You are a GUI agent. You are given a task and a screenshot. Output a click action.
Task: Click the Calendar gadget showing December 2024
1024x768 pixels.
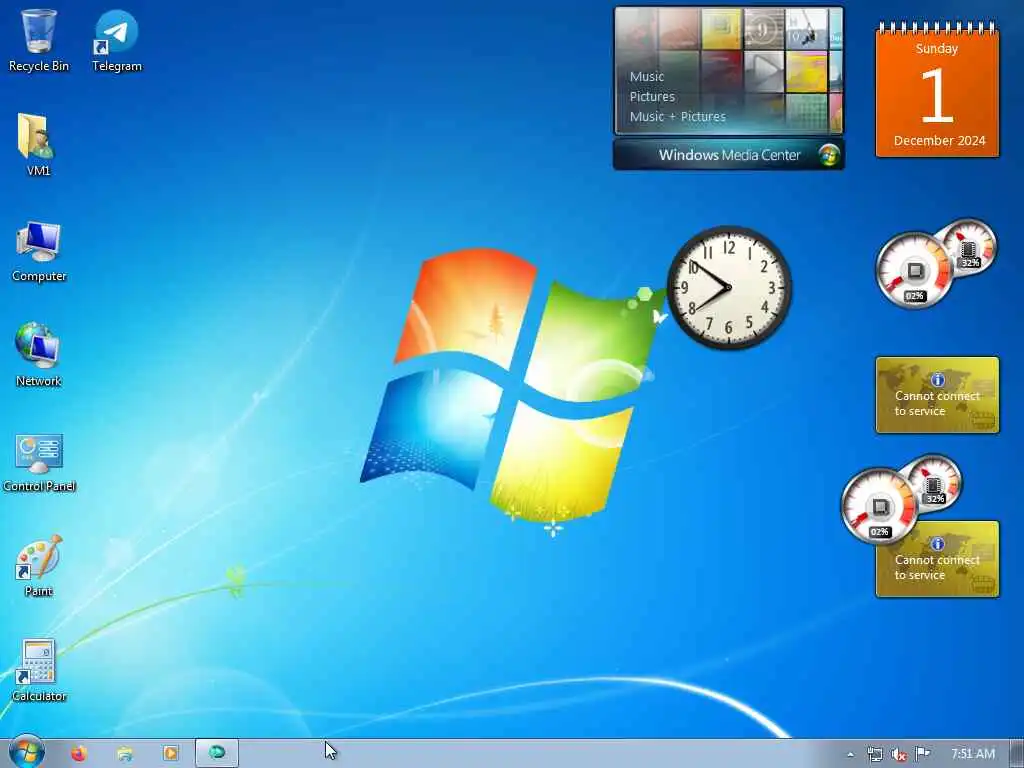[x=937, y=90]
